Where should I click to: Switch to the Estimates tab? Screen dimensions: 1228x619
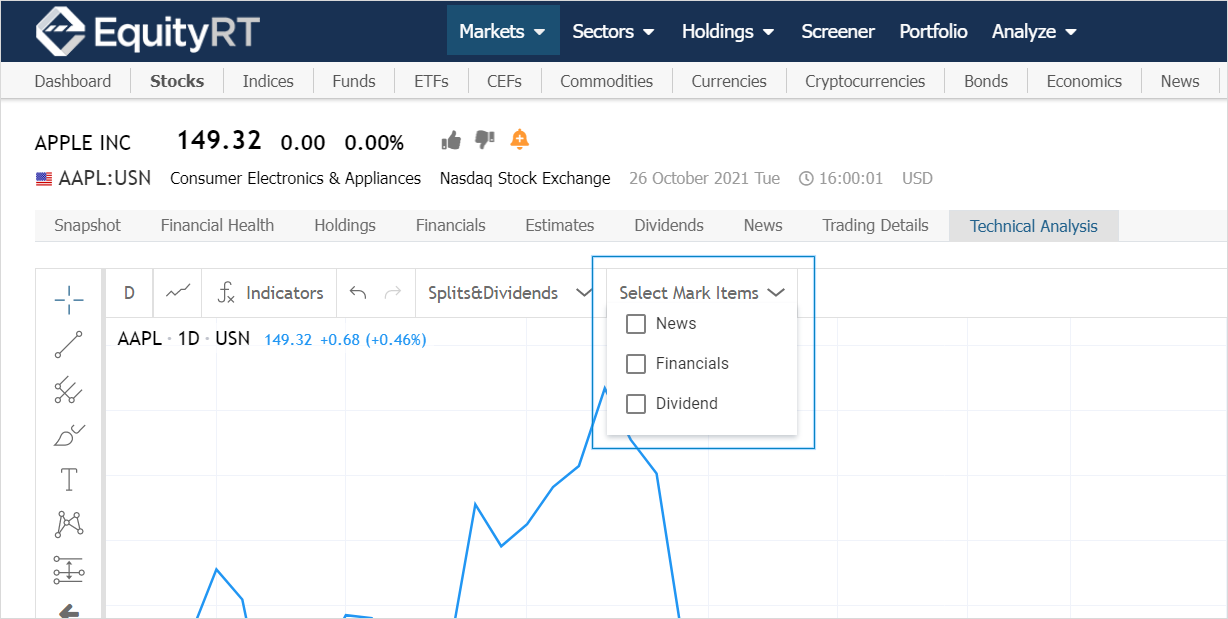[x=560, y=225]
